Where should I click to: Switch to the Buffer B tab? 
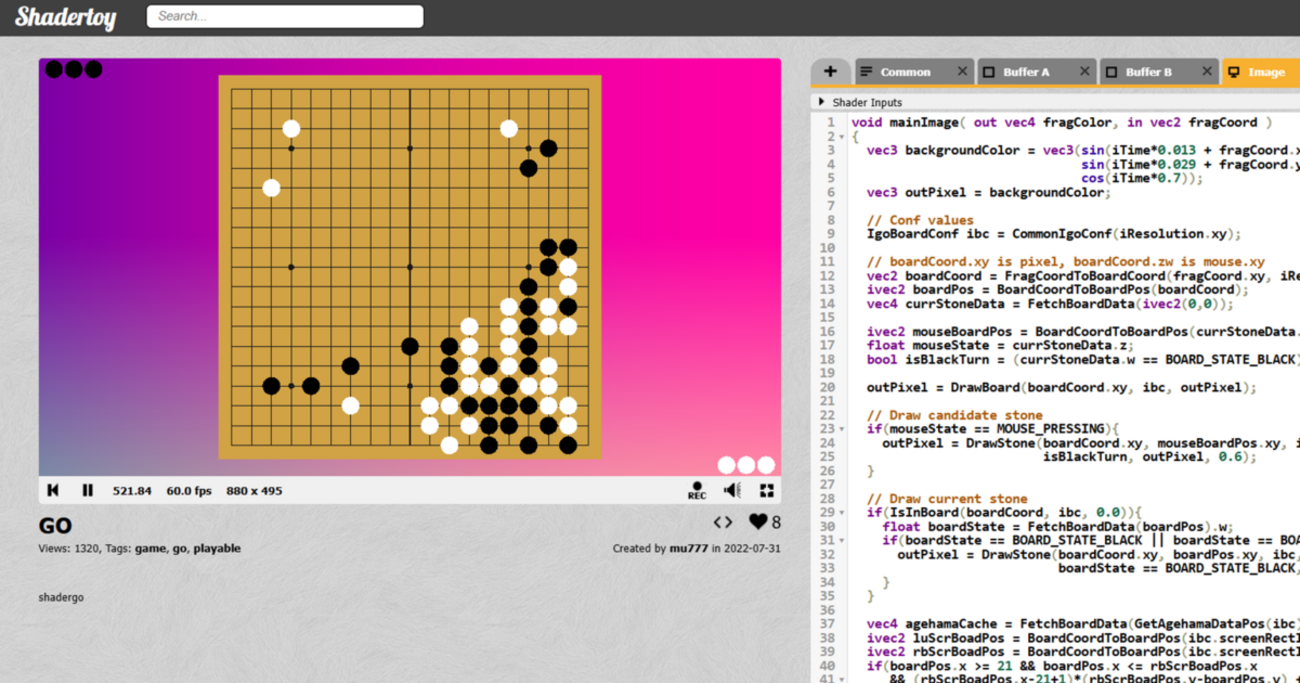tap(1149, 72)
